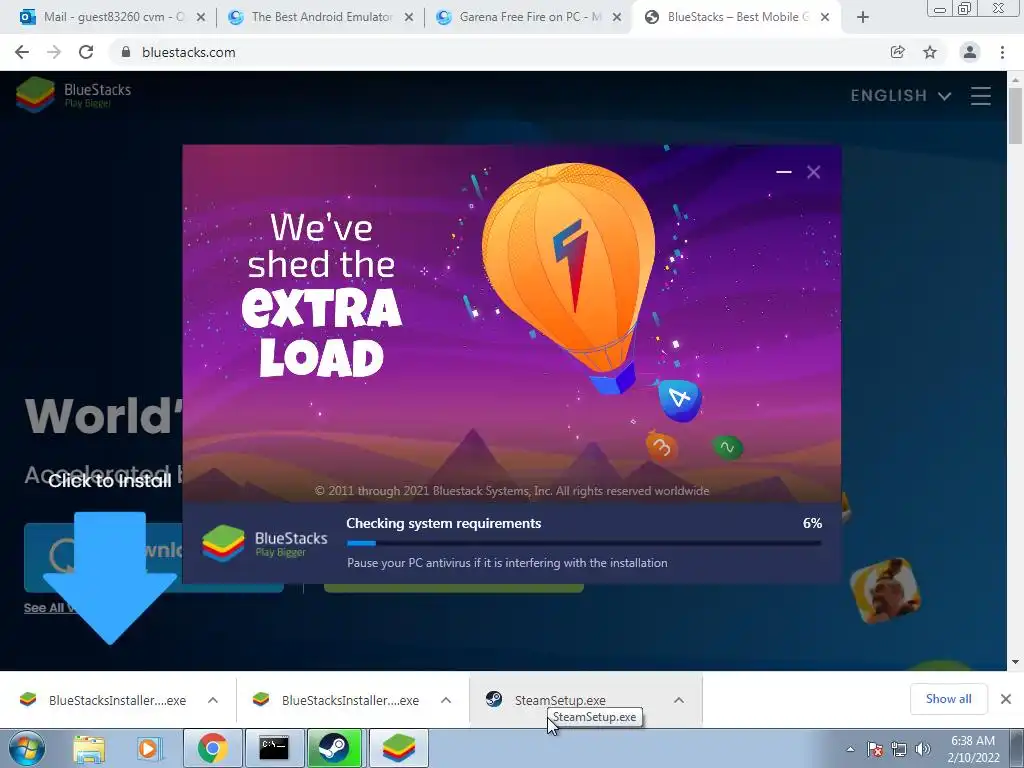The image size is (1024, 768).
Task: Open The Best Android Emulator tab
Action: click(320, 17)
